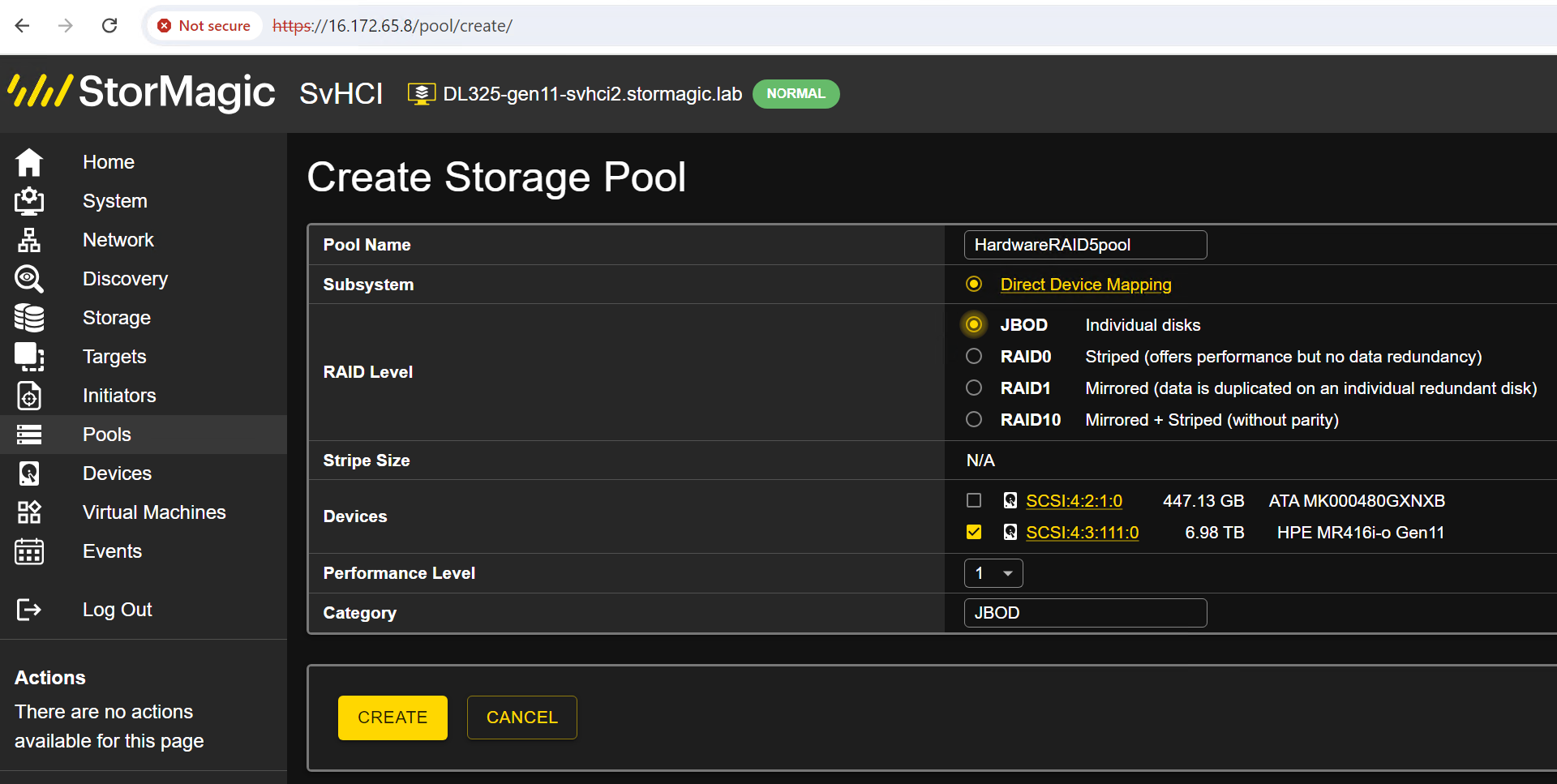Uncheck the SCSI:4:3:111:0 device checkbox

point(974,532)
